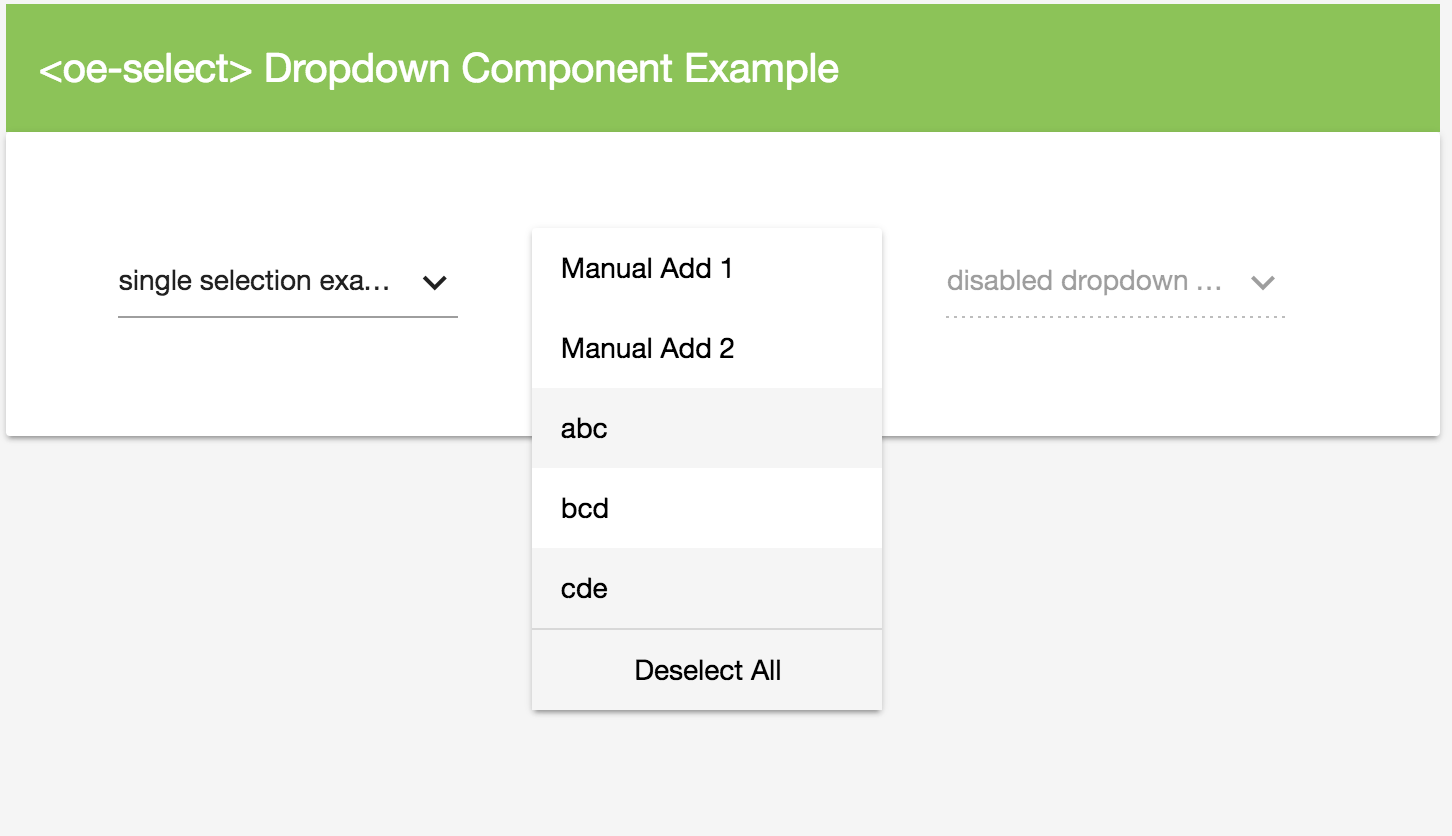Toggle the highlighted "abc" option off
Viewport: 1452px width, 836px height.
[707, 428]
